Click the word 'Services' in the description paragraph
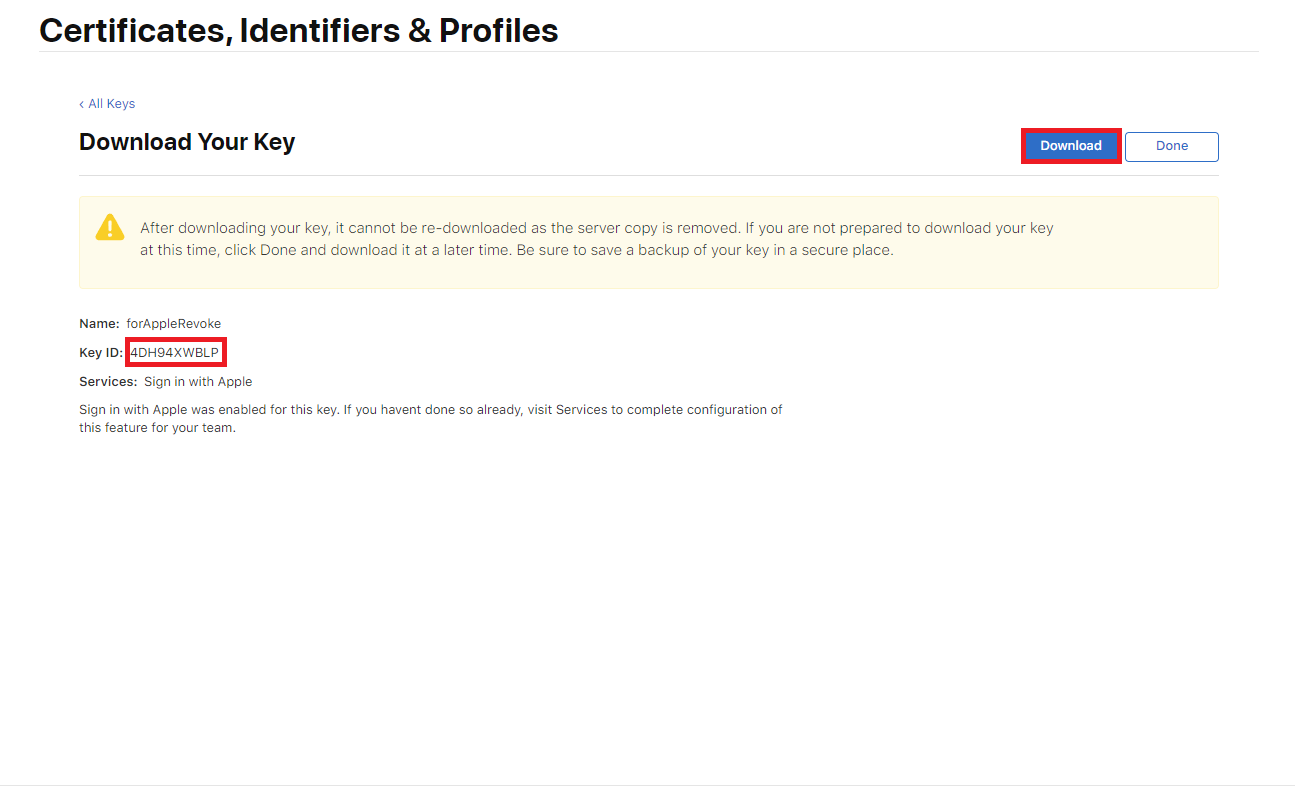The height and width of the screenshot is (795, 1295). tap(583, 410)
